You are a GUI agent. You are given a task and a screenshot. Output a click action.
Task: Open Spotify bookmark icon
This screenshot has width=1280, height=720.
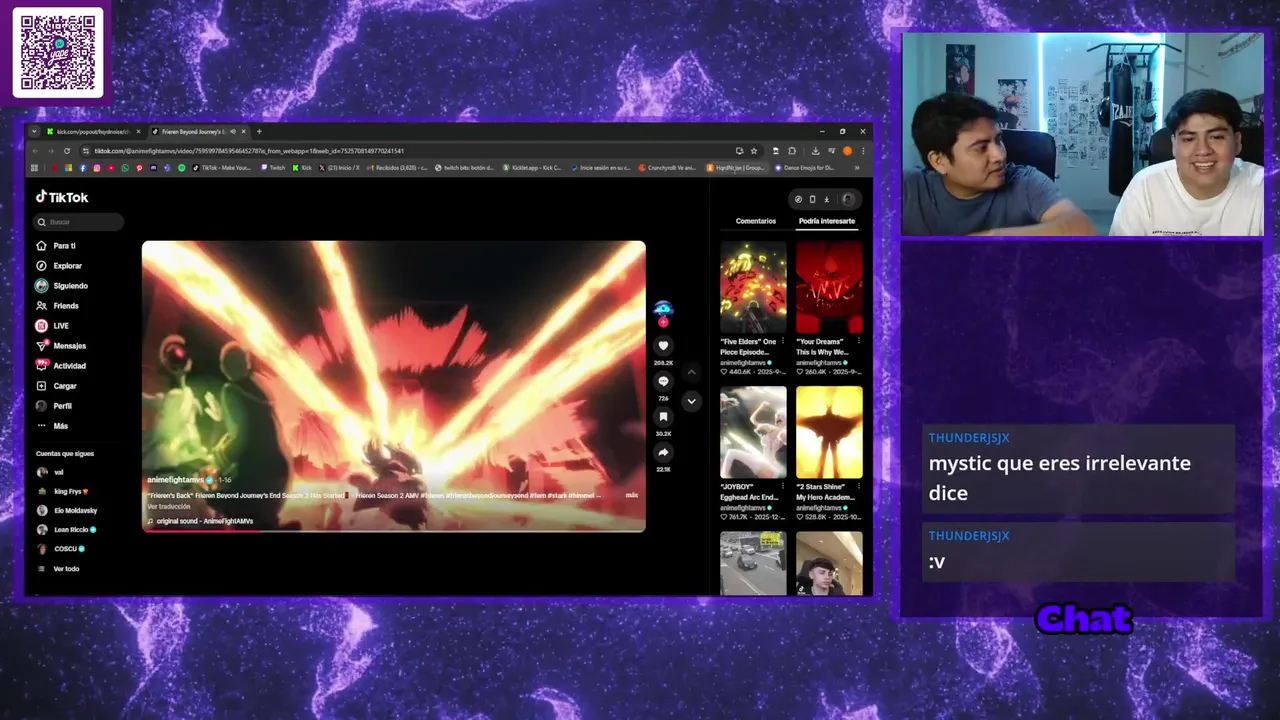[x=181, y=168]
